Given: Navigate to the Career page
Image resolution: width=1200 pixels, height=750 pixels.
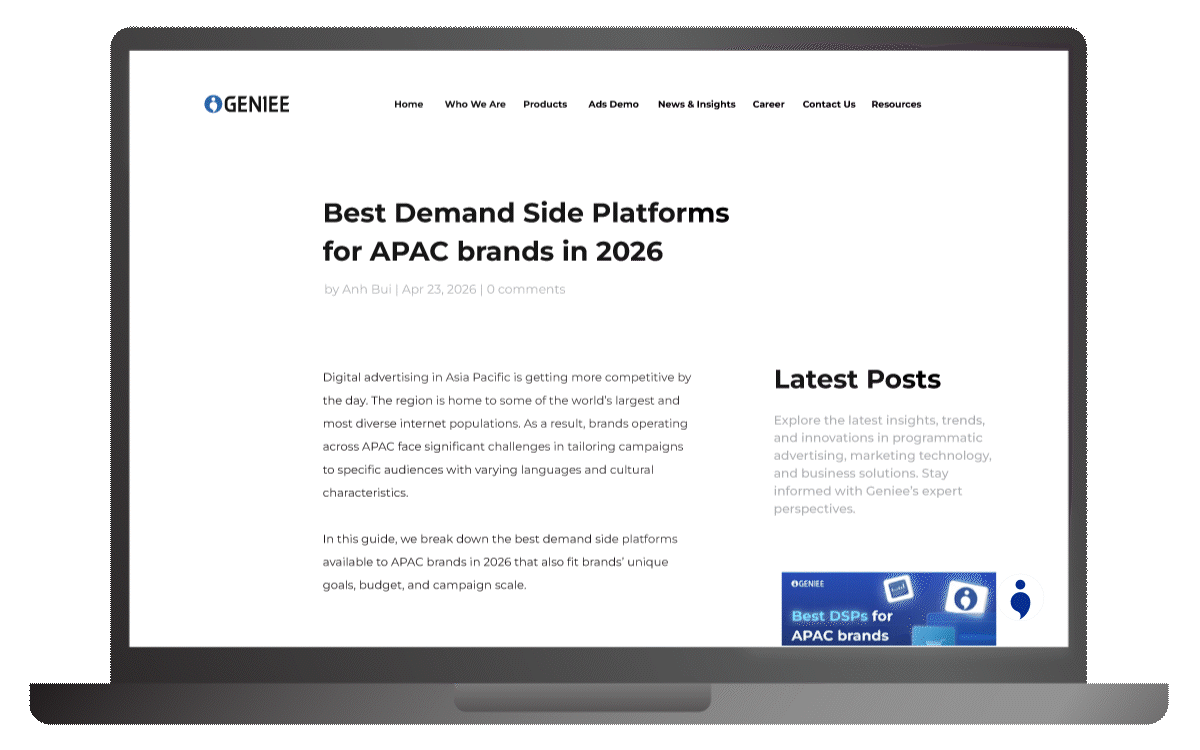Looking at the screenshot, I should tap(768, 104).
